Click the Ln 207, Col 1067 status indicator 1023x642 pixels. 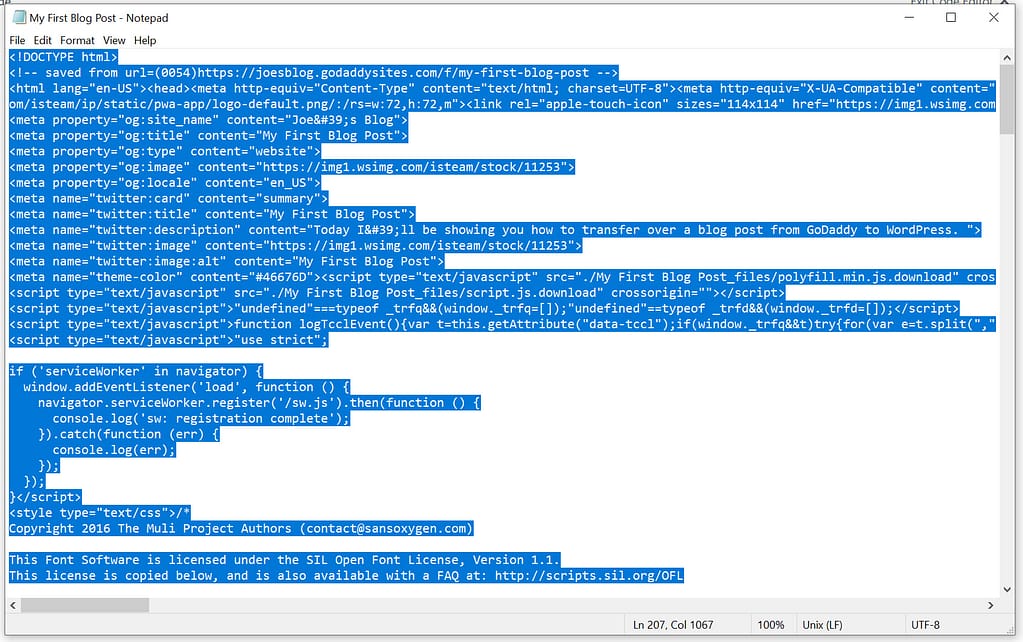click(673, 625)
